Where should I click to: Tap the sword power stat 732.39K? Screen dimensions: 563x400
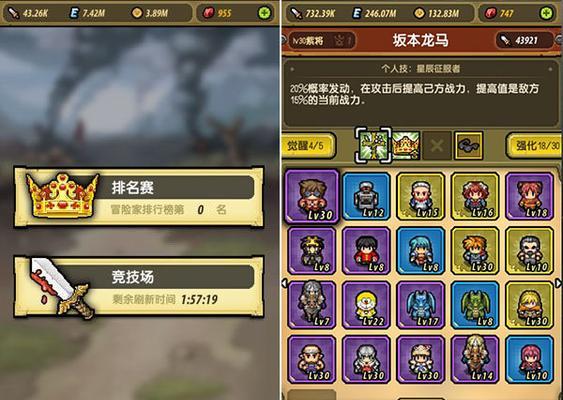[x=312, y=14]
